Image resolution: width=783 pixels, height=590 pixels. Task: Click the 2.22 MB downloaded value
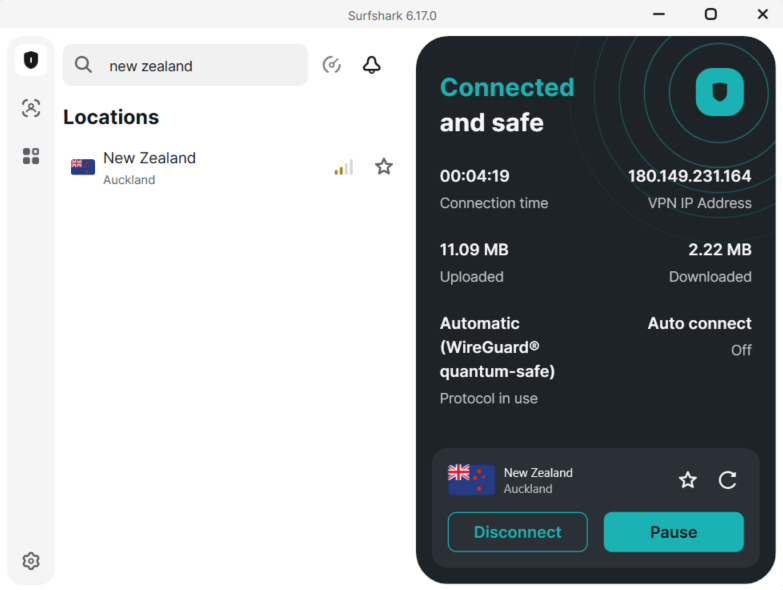720,250
